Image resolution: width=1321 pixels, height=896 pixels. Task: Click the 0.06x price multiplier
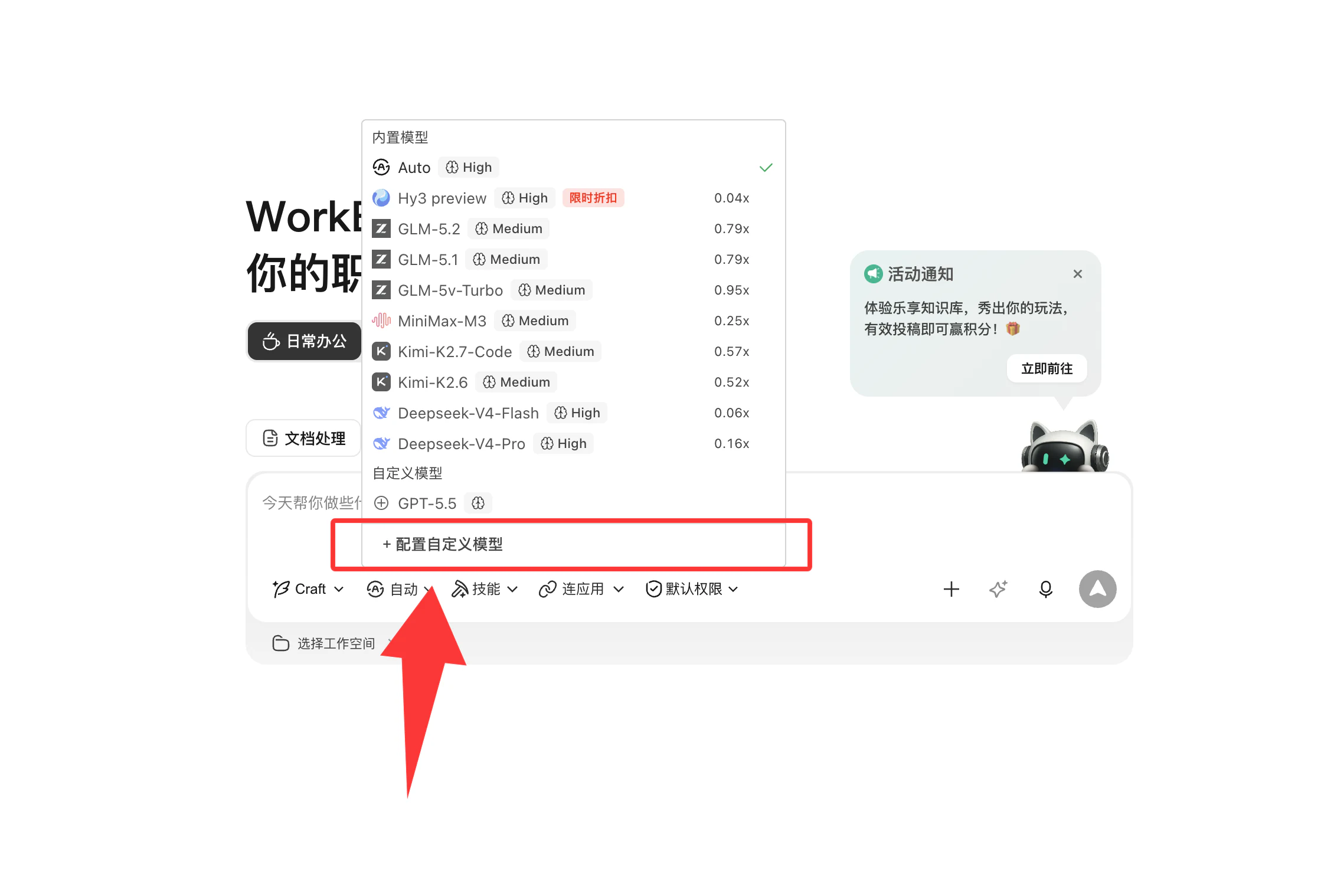[732, 413]
